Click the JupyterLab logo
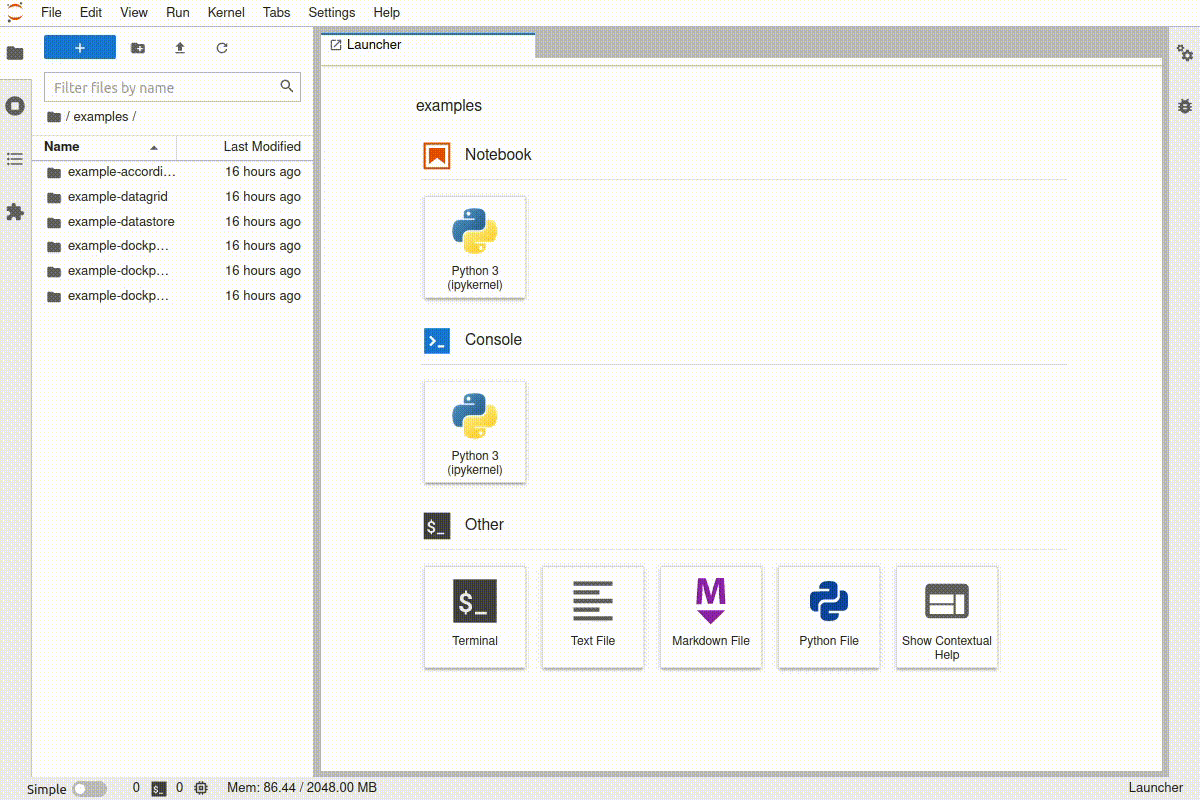The height and width of the screenshot is (800, 1200). point(14,12)
